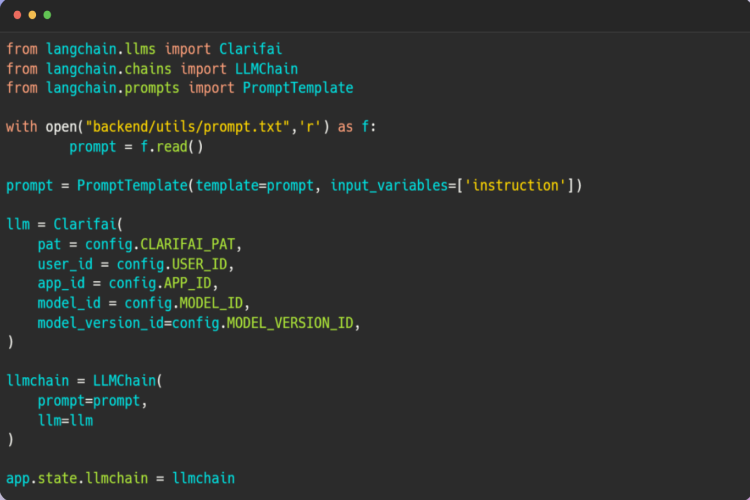Click config.CLARIFAI_PAT value
The image size is (750, 500).
(x=160, y=244)
